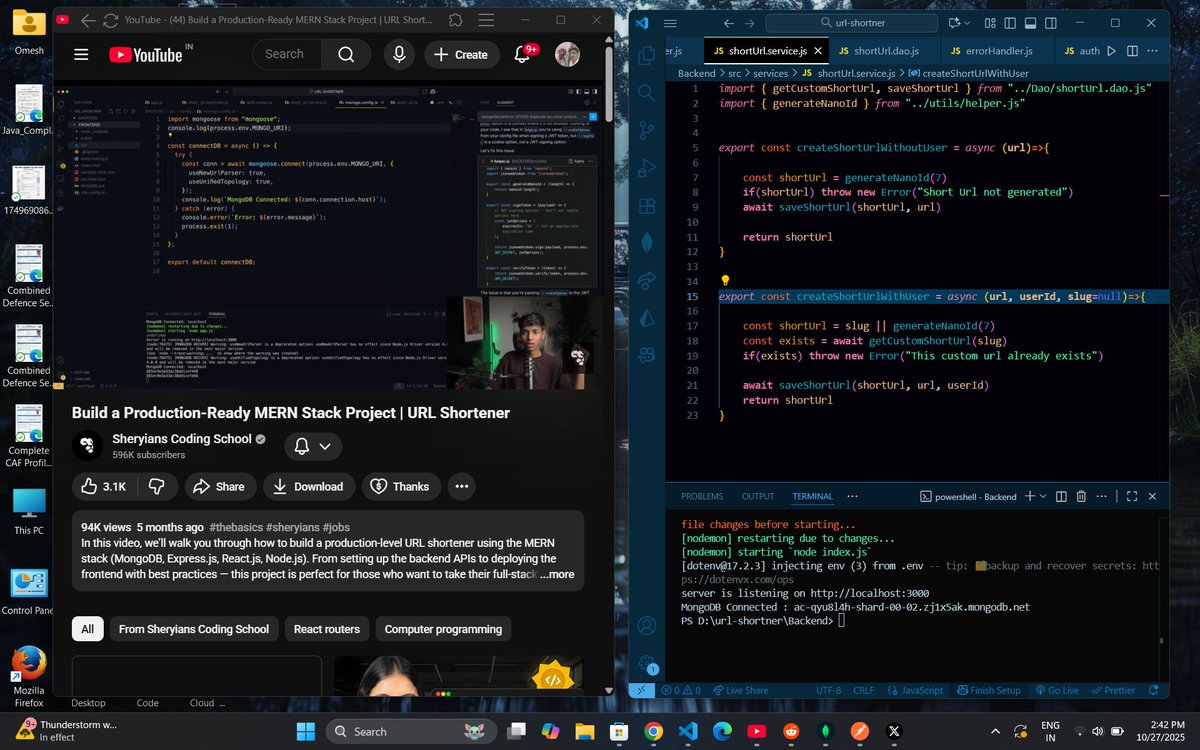Viewport: 1200px width, 750px height.
Task: Open the MongoDB leaf icon in activity bar
Action: coord(647,241)
